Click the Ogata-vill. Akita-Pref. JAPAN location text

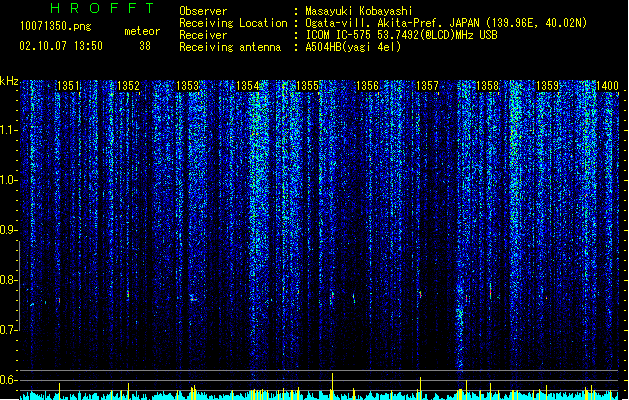[x=446, y=23]
